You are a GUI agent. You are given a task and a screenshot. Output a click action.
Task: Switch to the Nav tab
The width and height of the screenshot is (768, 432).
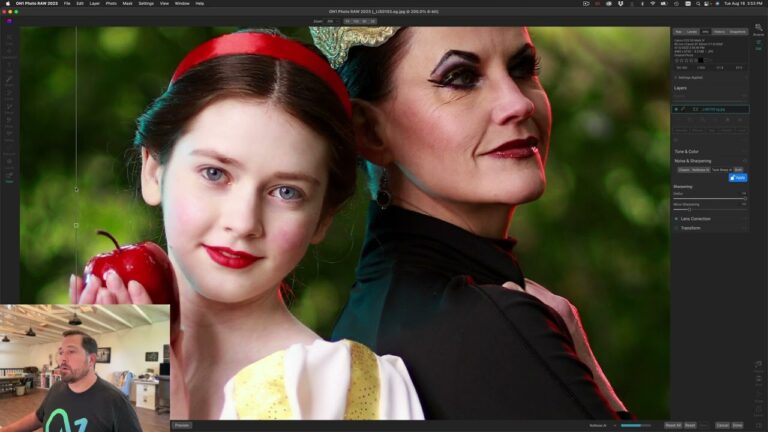tap(679, 32)
